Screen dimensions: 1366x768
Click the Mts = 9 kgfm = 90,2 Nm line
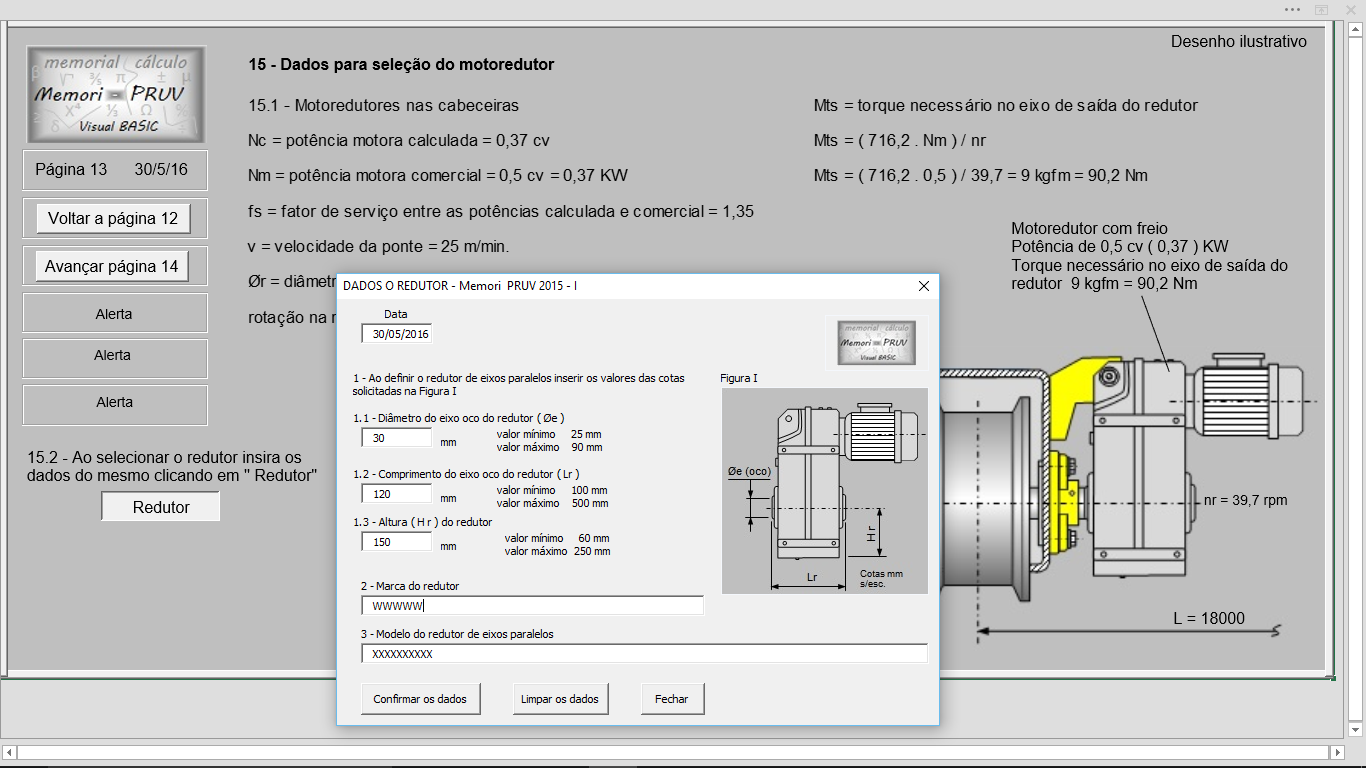981,176
